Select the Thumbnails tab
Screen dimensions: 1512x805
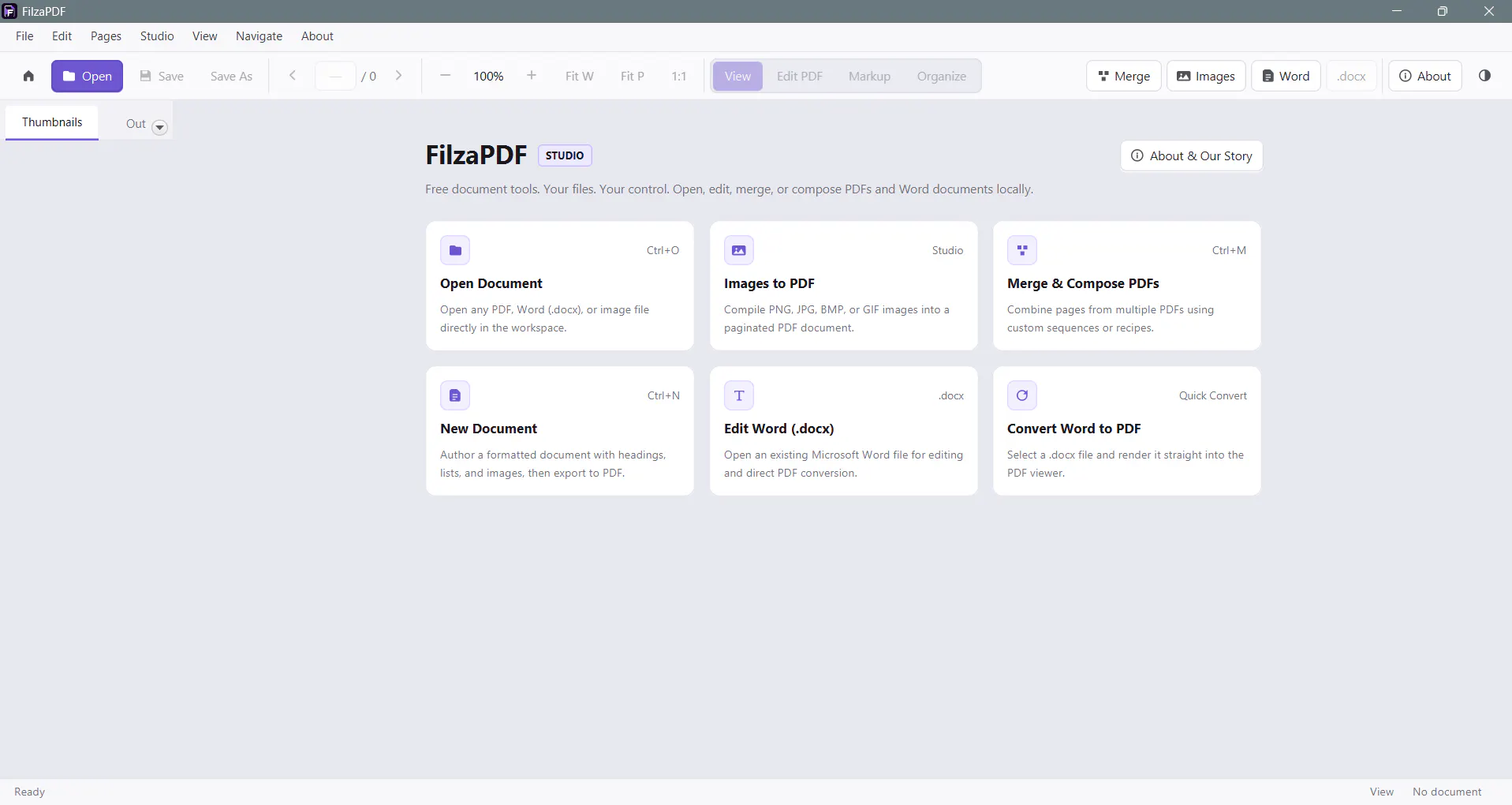click(x=52, y=122)
